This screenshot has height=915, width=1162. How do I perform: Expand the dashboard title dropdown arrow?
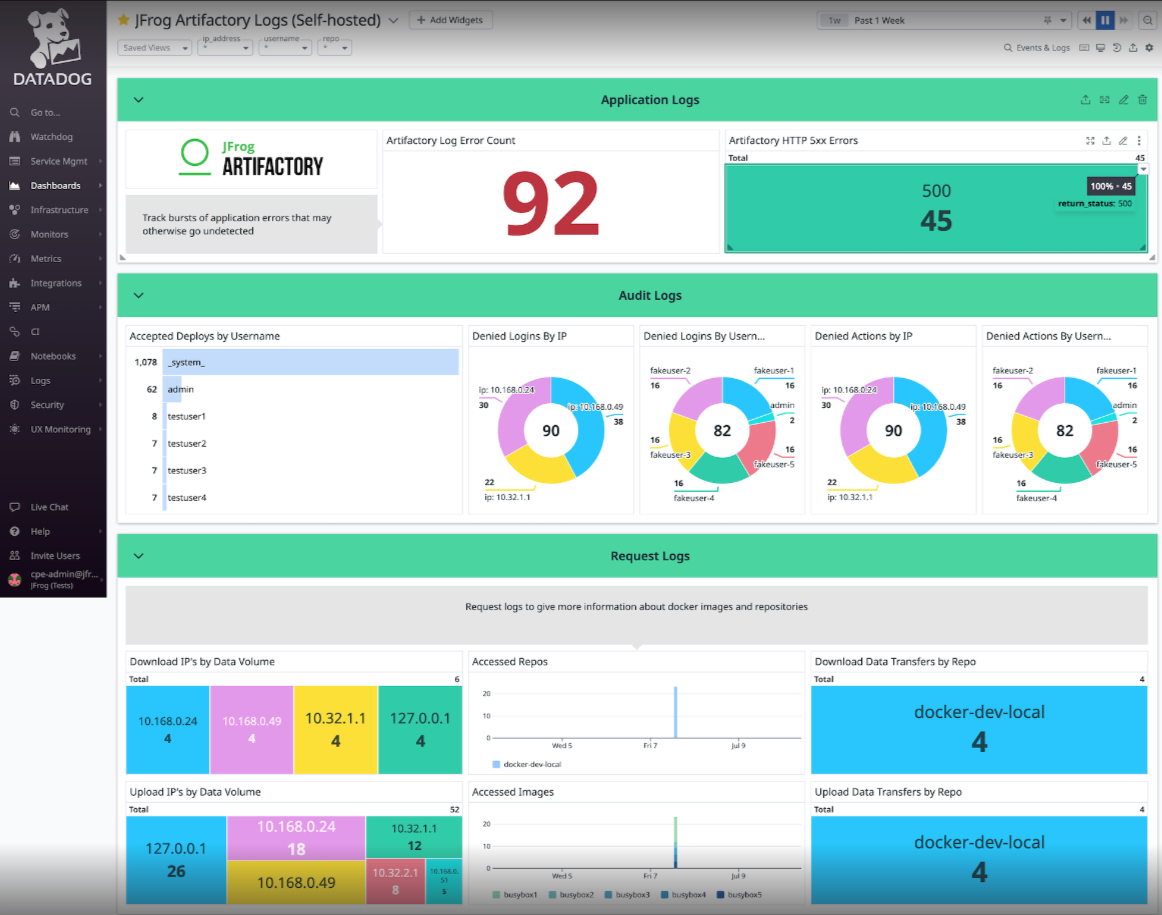393,19
